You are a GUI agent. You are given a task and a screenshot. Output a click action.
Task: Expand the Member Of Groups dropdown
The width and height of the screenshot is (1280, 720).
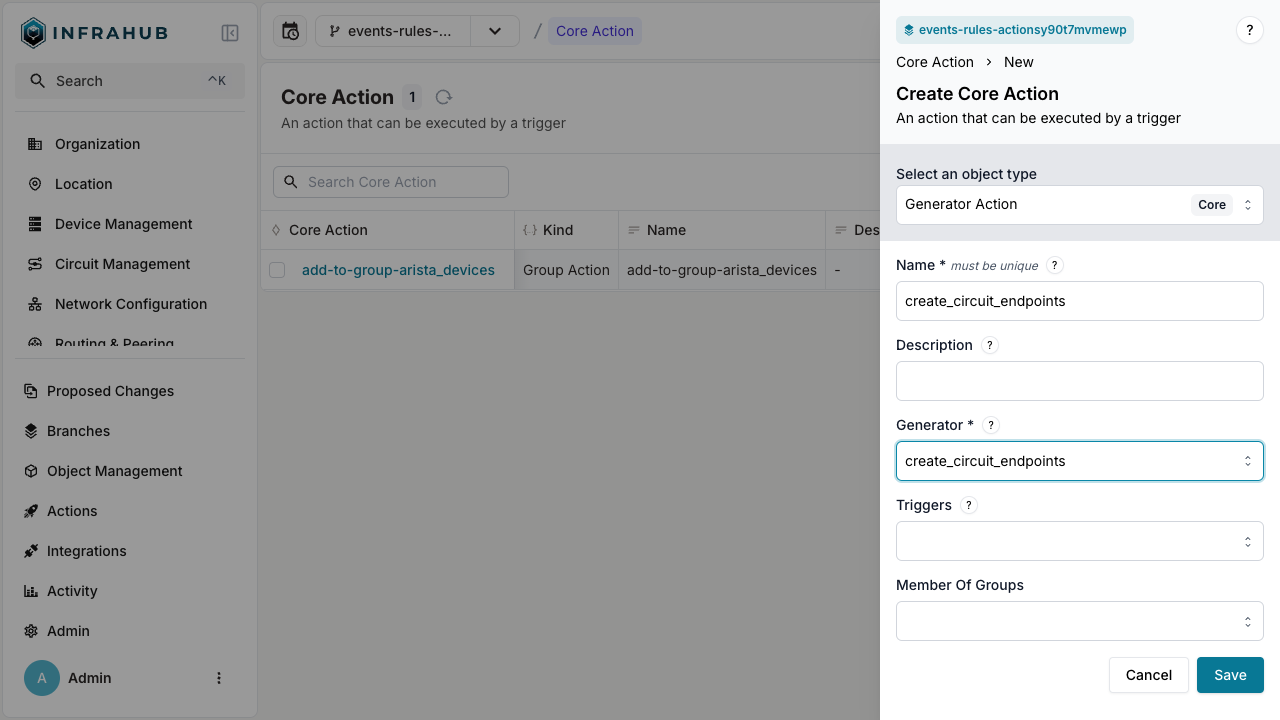click(x=1079, y=621)
